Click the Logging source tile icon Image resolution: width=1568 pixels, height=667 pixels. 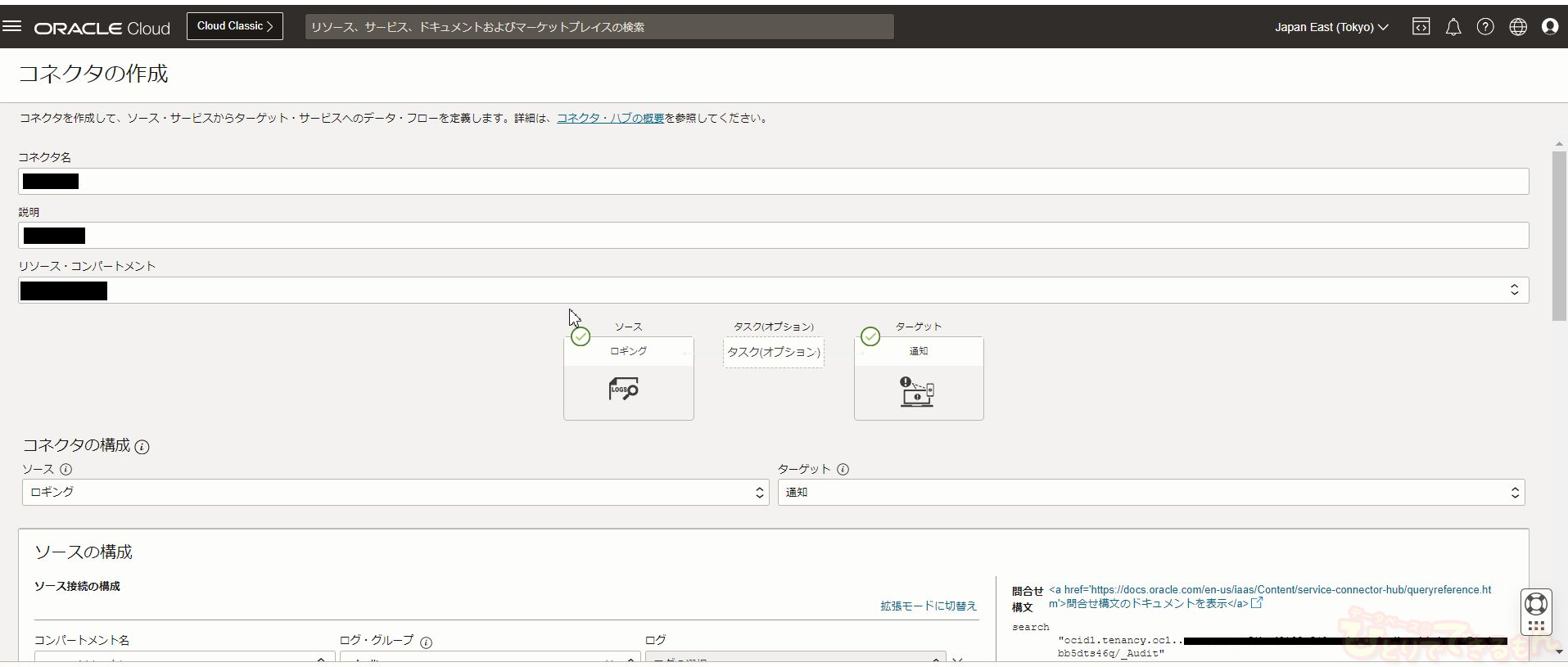coord(624,389)
